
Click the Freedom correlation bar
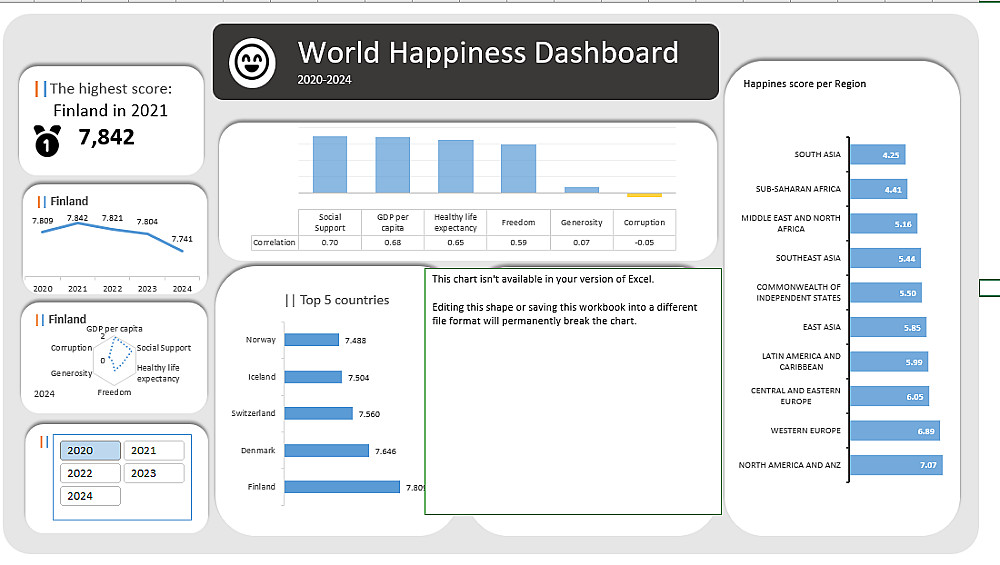point(518,169)
